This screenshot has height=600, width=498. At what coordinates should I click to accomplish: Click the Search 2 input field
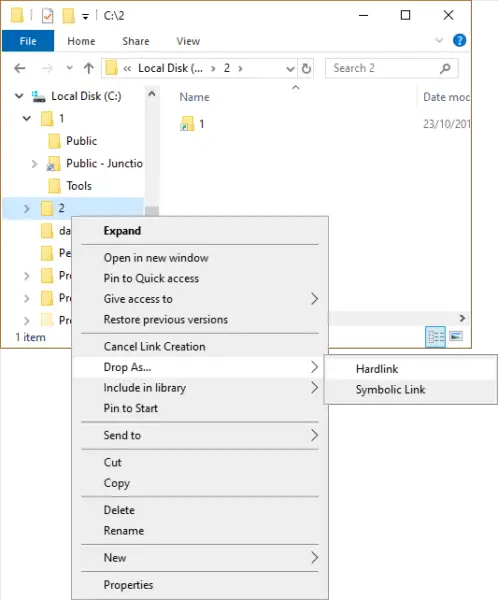pyautogui.click(x=384, y=68)
